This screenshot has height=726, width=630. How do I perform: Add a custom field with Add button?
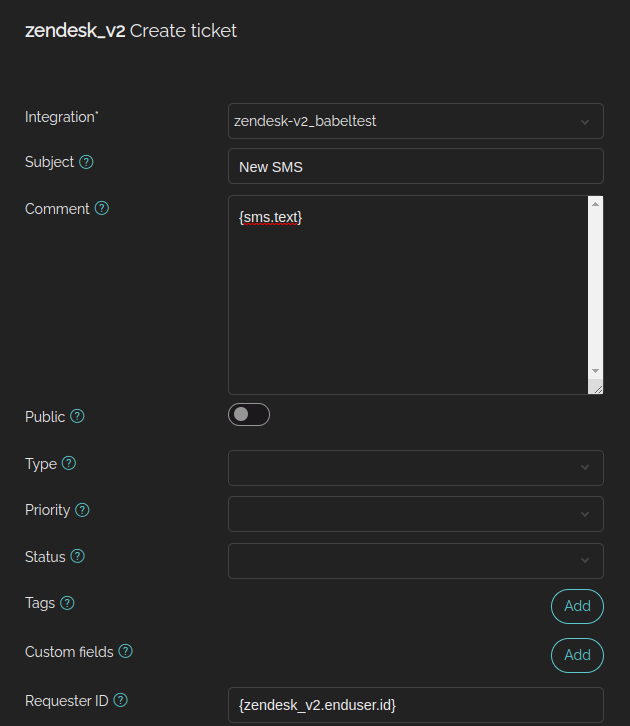coord(577,655)
